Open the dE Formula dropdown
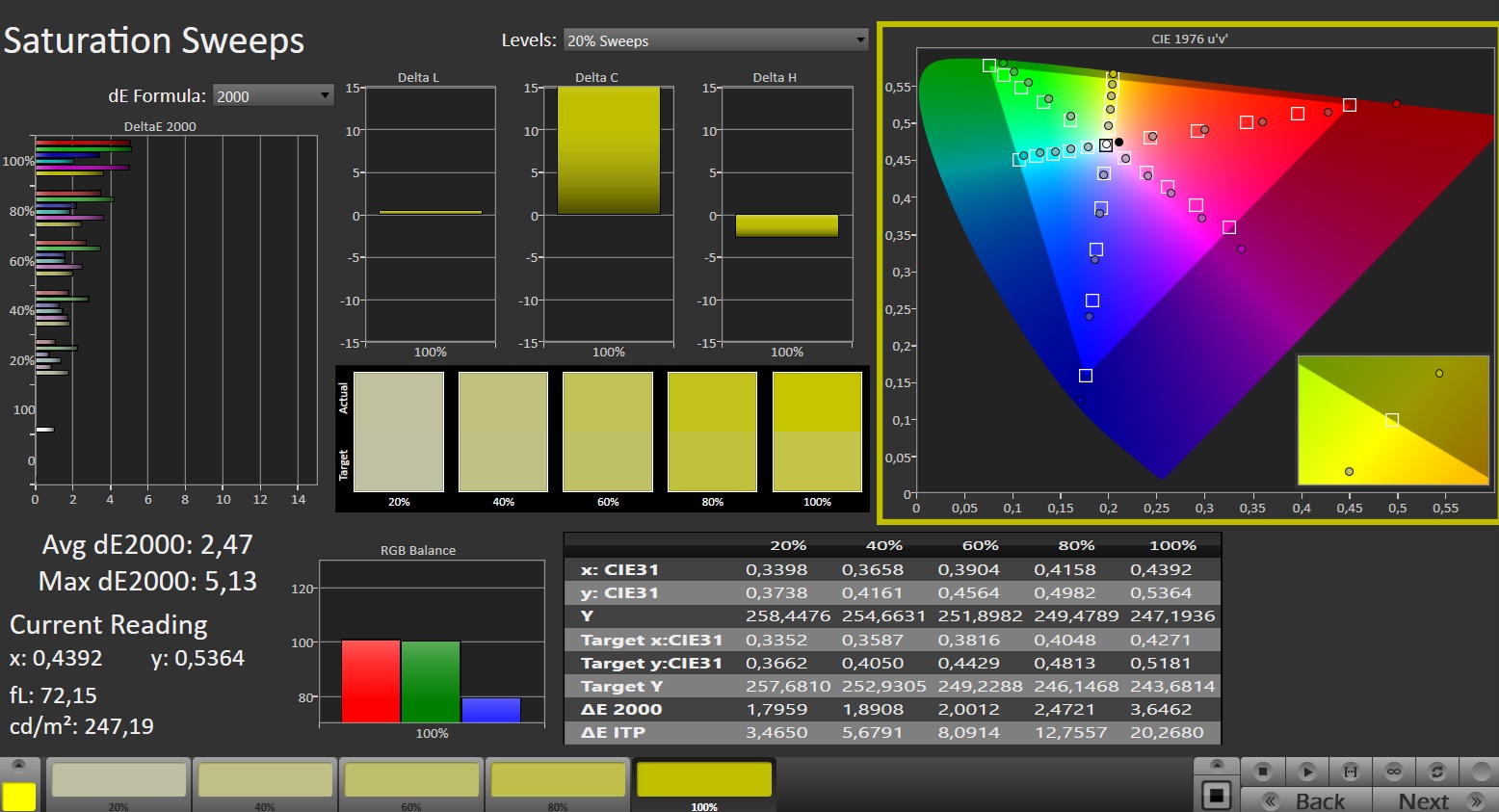The height and width of the screenshot is (812, 1499). point(273,95)
